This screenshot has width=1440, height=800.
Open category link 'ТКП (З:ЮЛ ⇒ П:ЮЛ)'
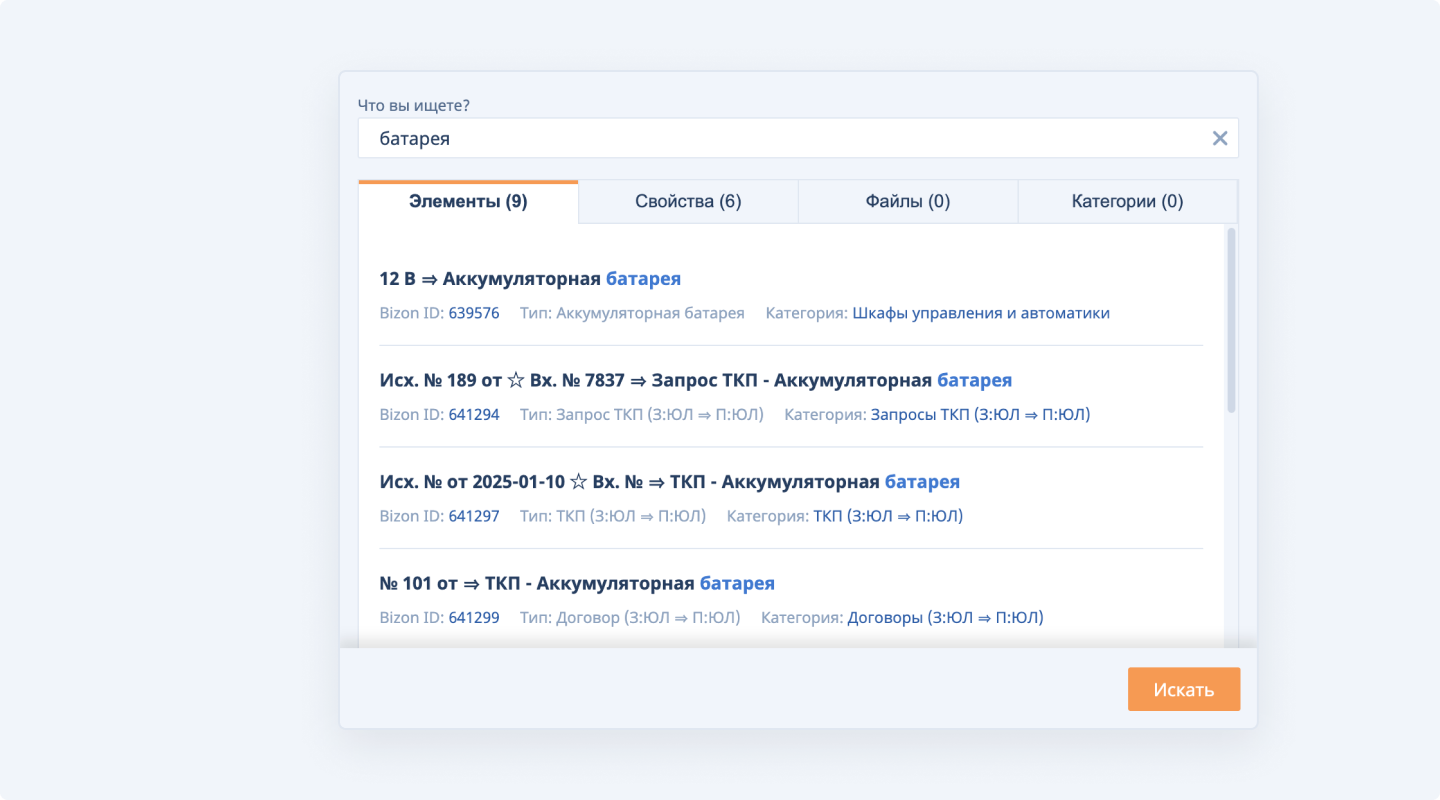pyautogui.click(x=887, y=516)
